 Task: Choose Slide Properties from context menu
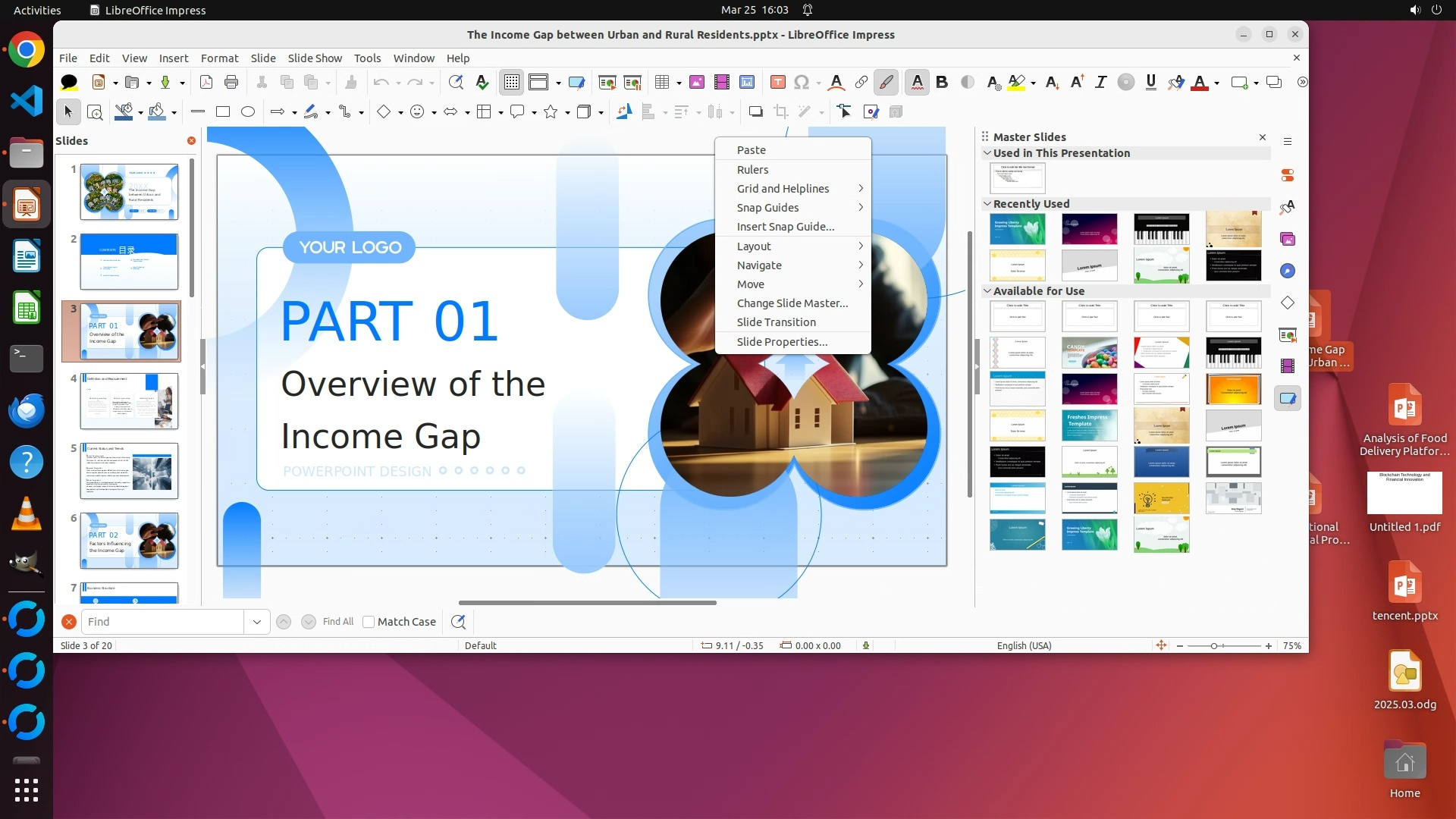coord(782,342)
